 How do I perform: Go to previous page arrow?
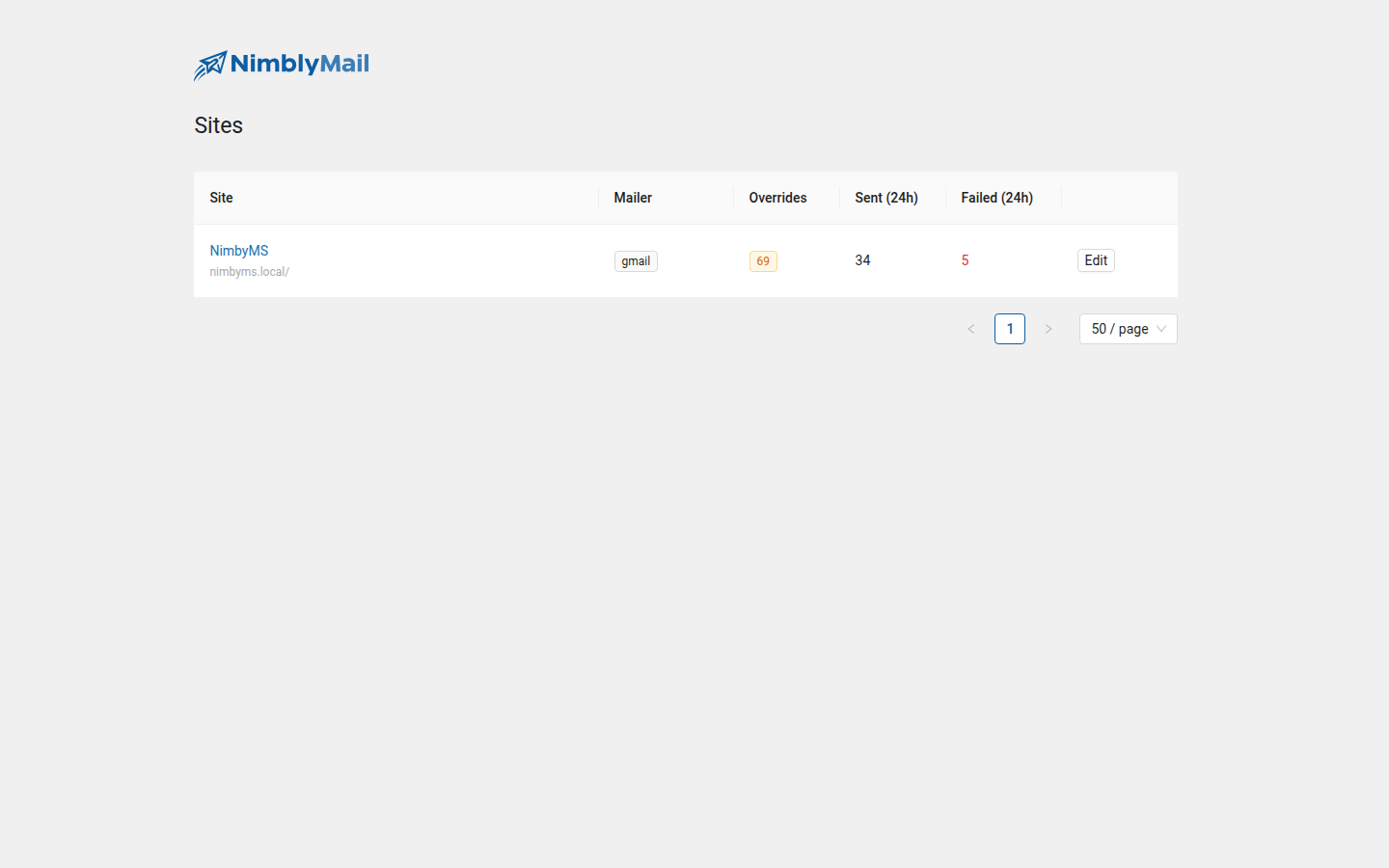971,329
